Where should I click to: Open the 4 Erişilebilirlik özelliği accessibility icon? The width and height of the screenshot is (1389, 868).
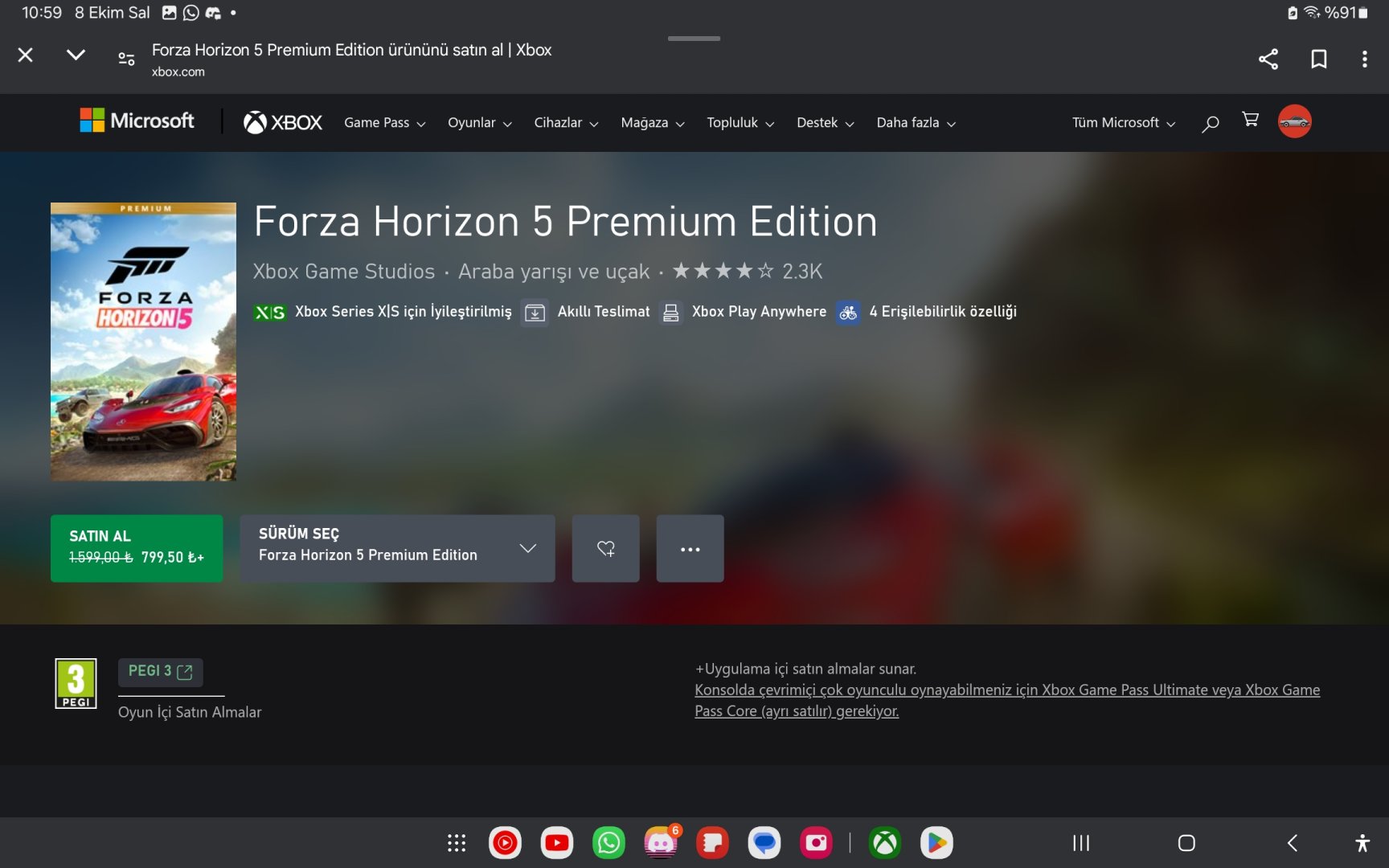pyautogui.click(x=848, y=312)
